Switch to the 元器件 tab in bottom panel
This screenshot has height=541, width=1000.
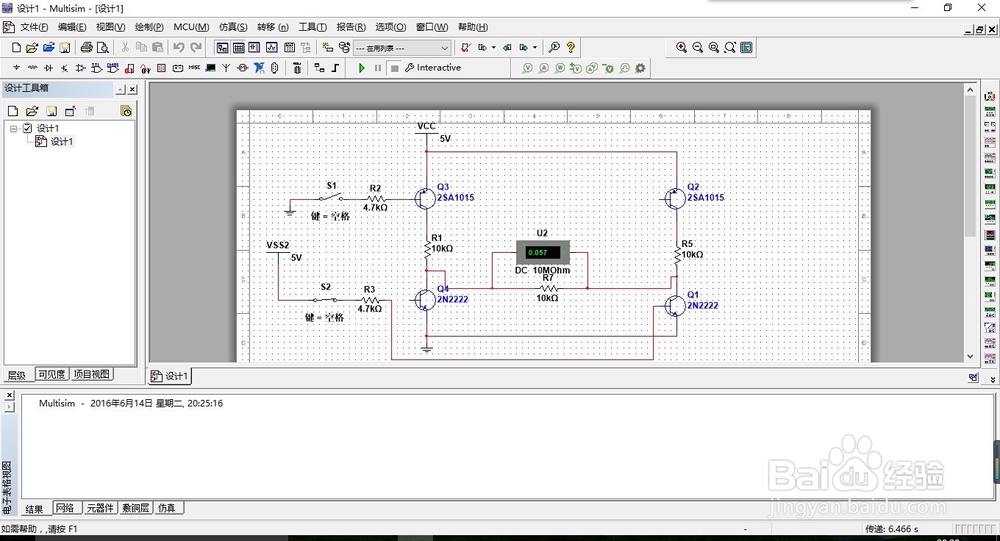pos(100,508)
